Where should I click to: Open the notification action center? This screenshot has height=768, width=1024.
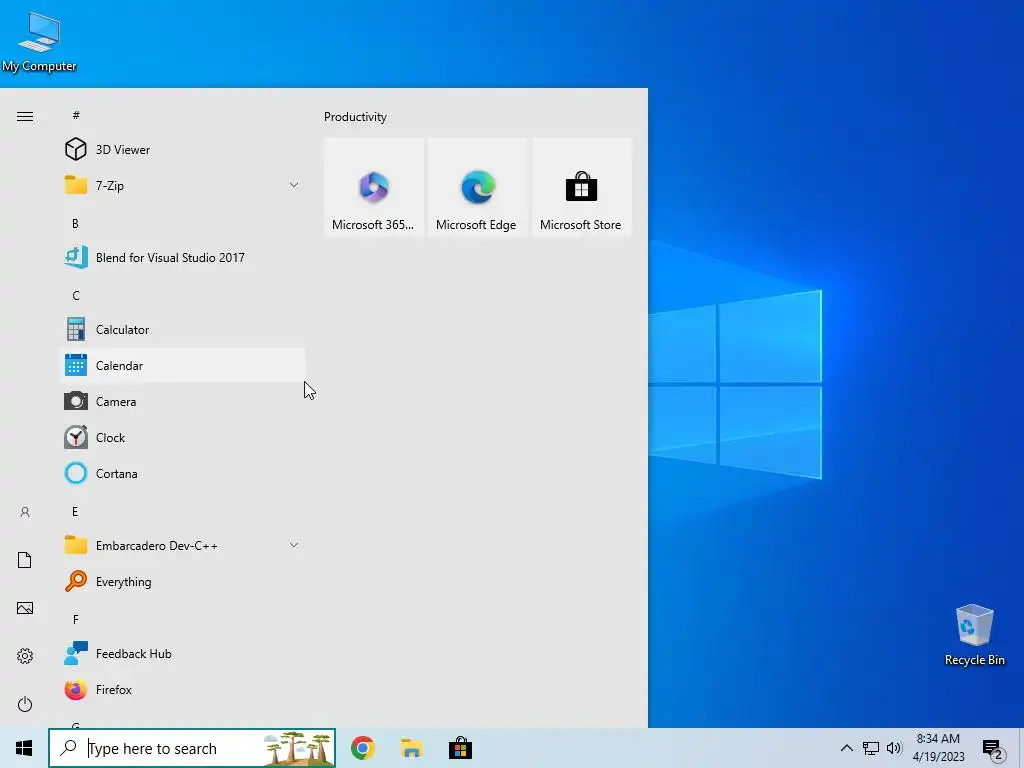tap(993, 749)
